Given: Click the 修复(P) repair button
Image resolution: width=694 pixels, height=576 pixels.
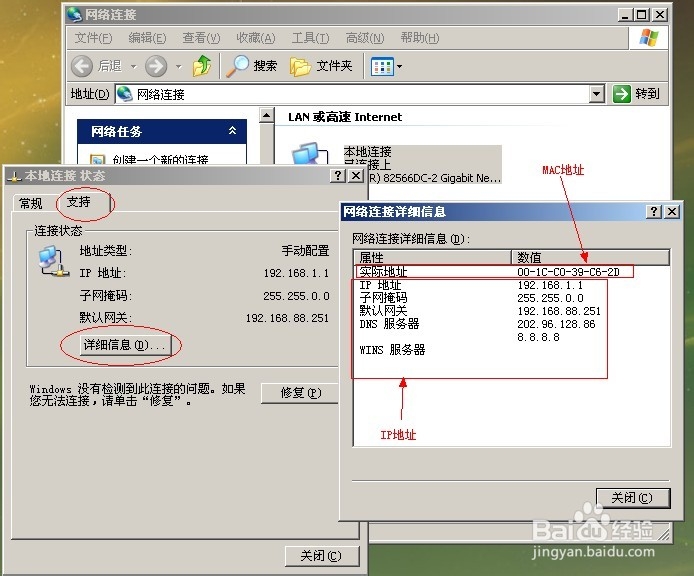Looking at the screenshot, I should pos(300,393).
